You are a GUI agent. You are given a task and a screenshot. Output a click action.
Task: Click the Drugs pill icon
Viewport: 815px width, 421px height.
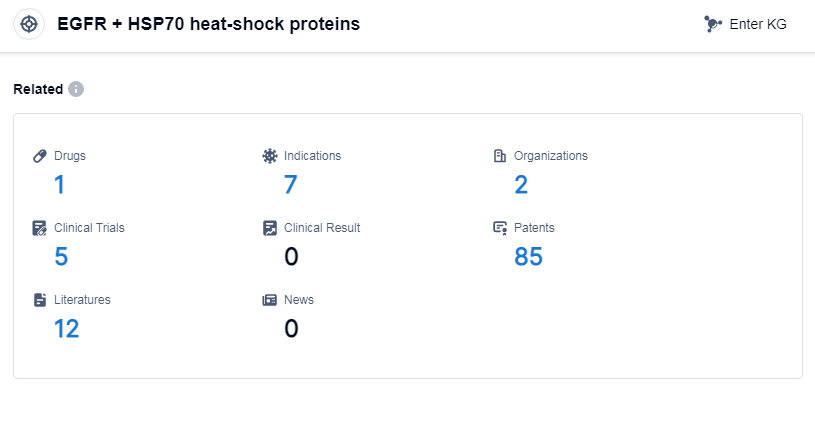click(x=40, y=156)
